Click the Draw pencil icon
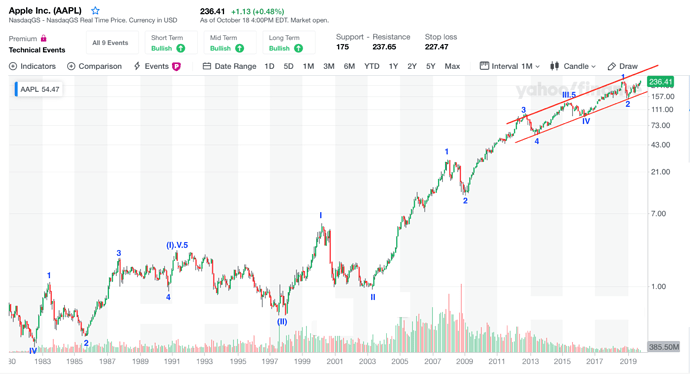Screen dimensions: 690x374 tap(611, 66)
